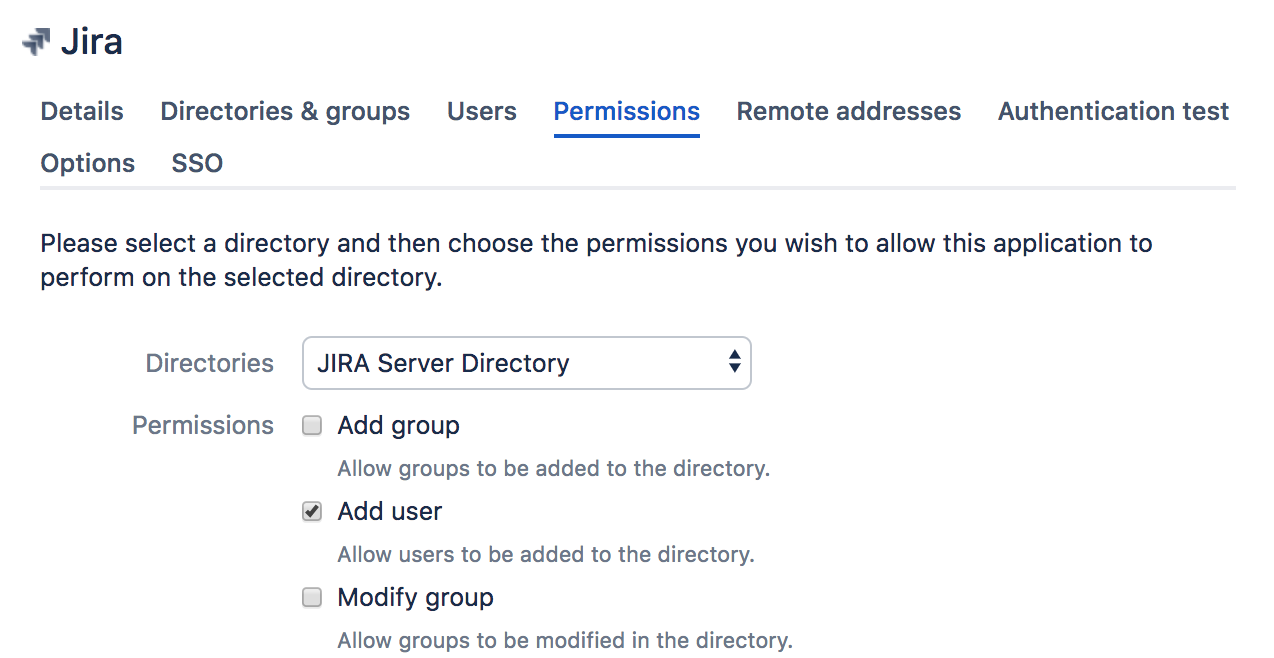This screenshot has width=1274, height=658.
Task: Open the SSO tab
Action: pos(197,163)
